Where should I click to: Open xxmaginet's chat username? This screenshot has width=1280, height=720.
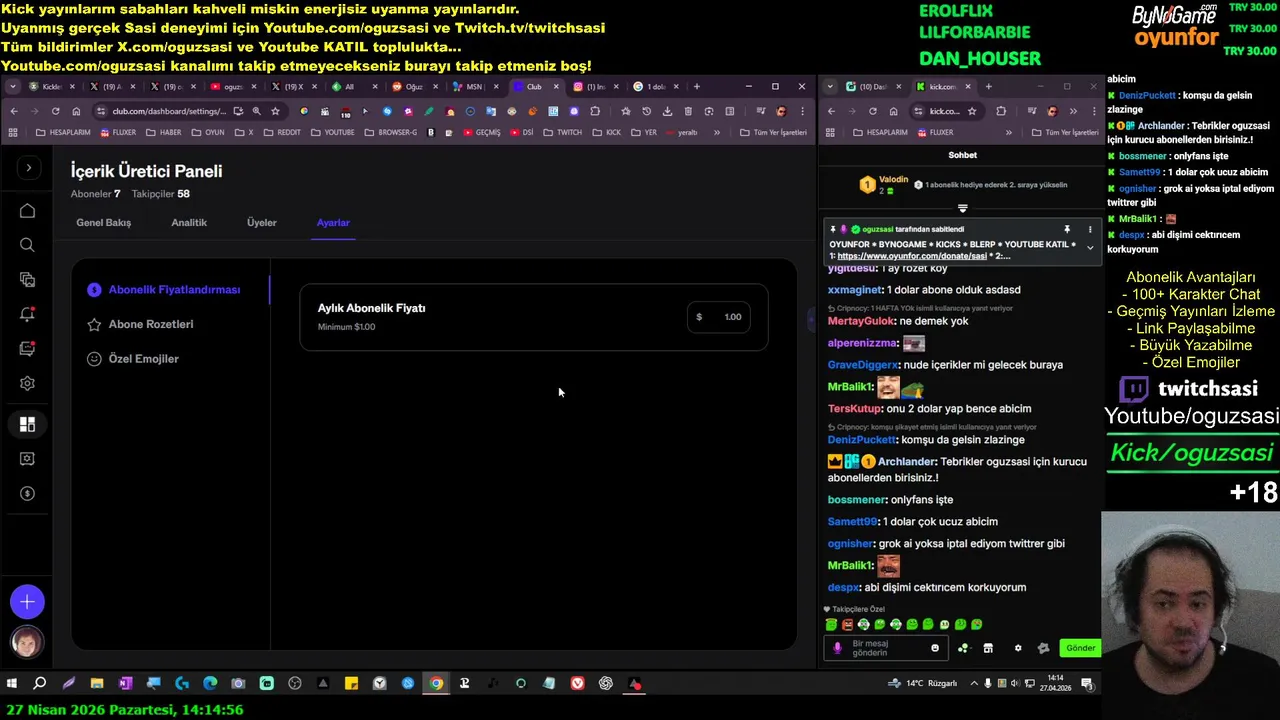click(x=854, y=290)
